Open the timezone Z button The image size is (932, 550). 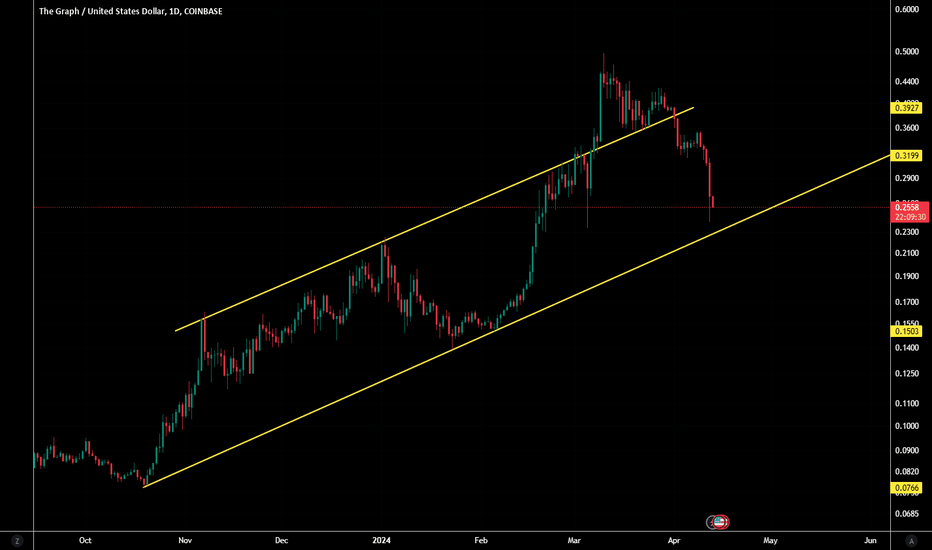click(17, 541)
